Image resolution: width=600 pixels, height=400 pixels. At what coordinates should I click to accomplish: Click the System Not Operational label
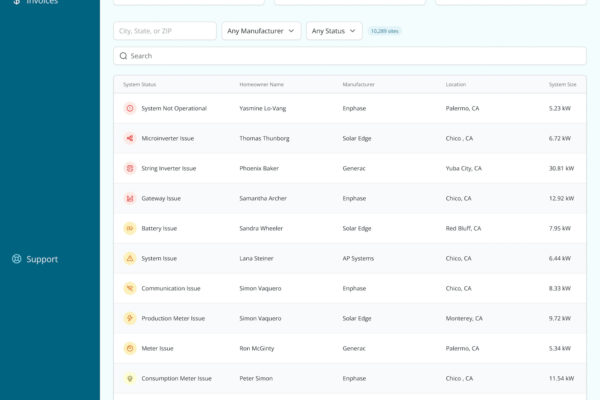(174, 108)
